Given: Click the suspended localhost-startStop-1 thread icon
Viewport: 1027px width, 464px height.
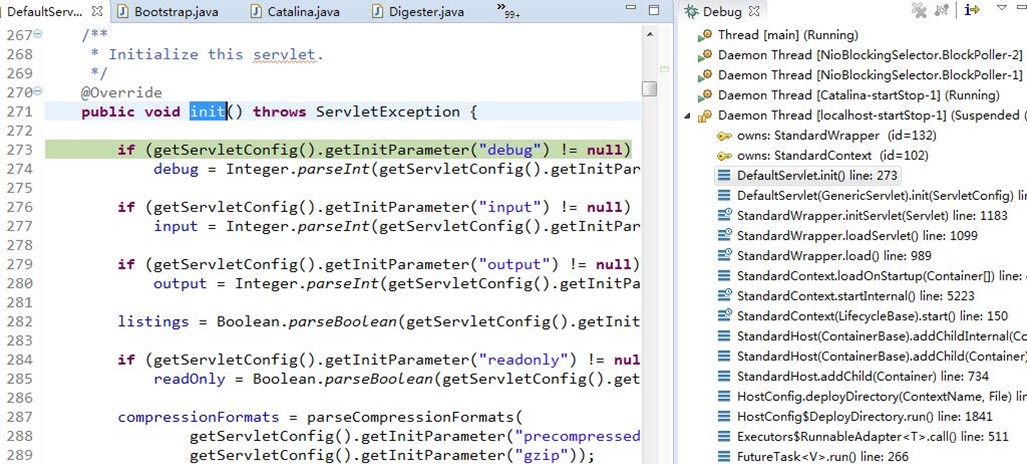Looking at the screenshot, I should click(x=705, y=116).
